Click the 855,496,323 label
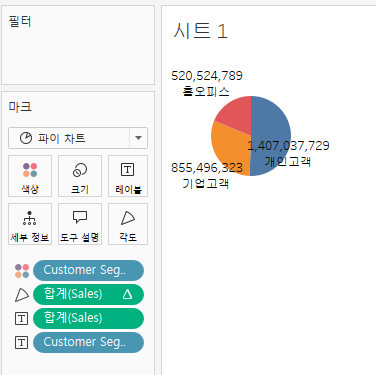The width and height of the screenshot is (376, 375). point(207,168)
